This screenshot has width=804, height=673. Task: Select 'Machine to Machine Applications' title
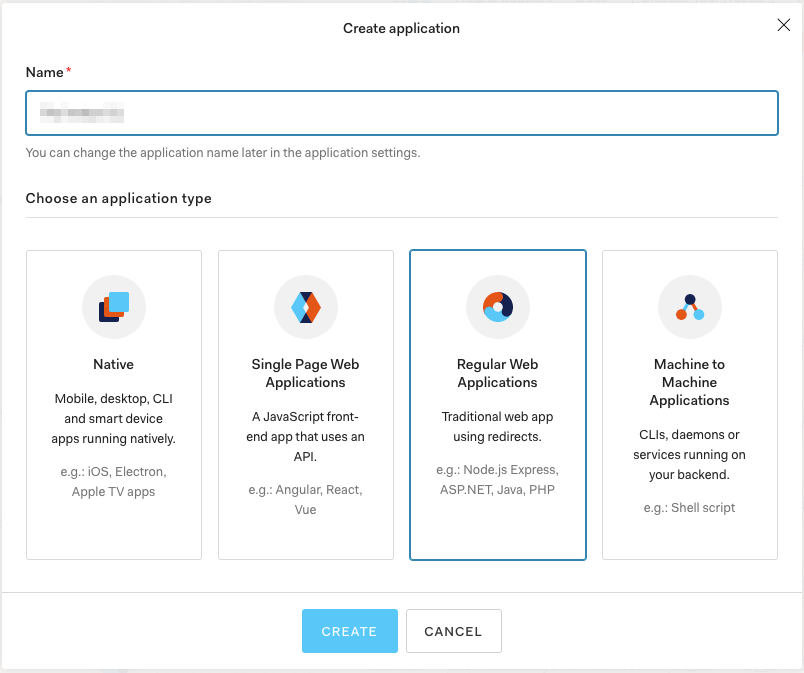point(690,382)
